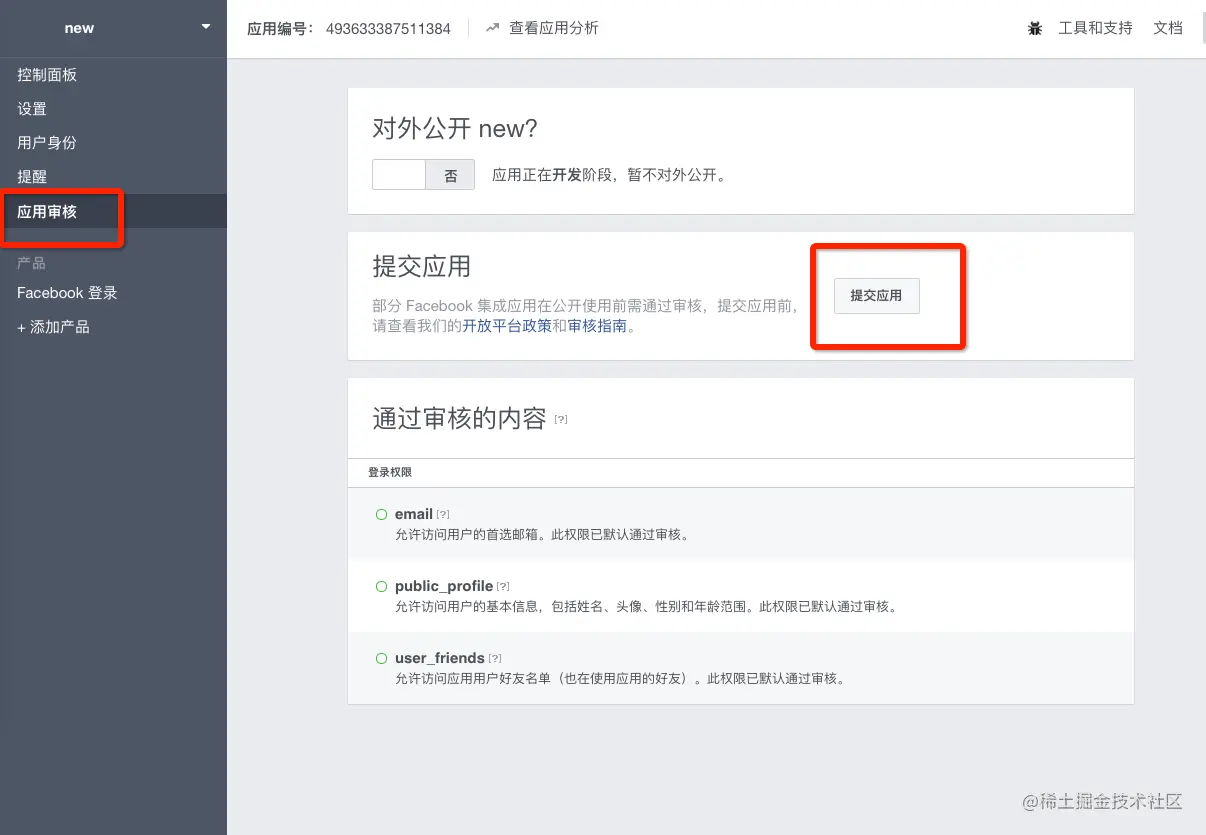
Task: Click the analytics arrow icon beside 查看应用分析
Action: click(x=492, y=28)
